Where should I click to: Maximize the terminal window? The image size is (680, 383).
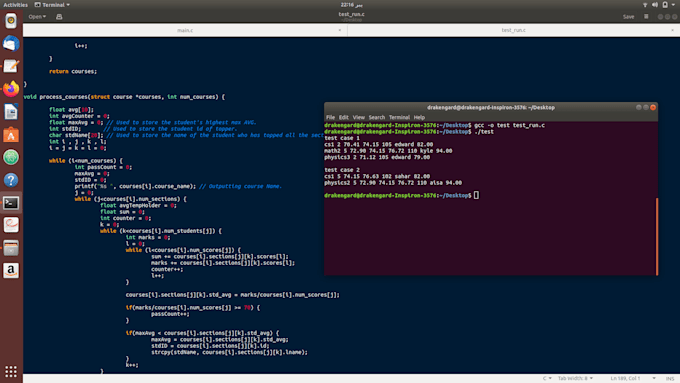[646, 107]
